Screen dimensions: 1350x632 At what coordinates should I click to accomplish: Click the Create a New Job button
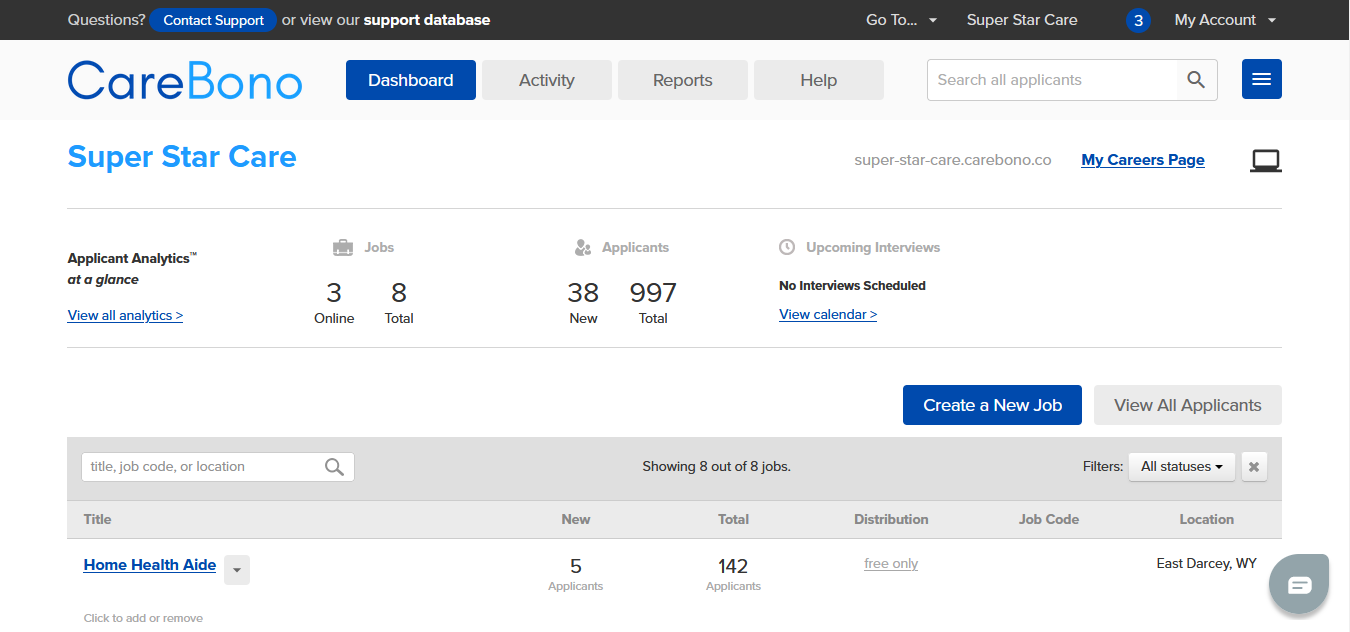[992, 405]
